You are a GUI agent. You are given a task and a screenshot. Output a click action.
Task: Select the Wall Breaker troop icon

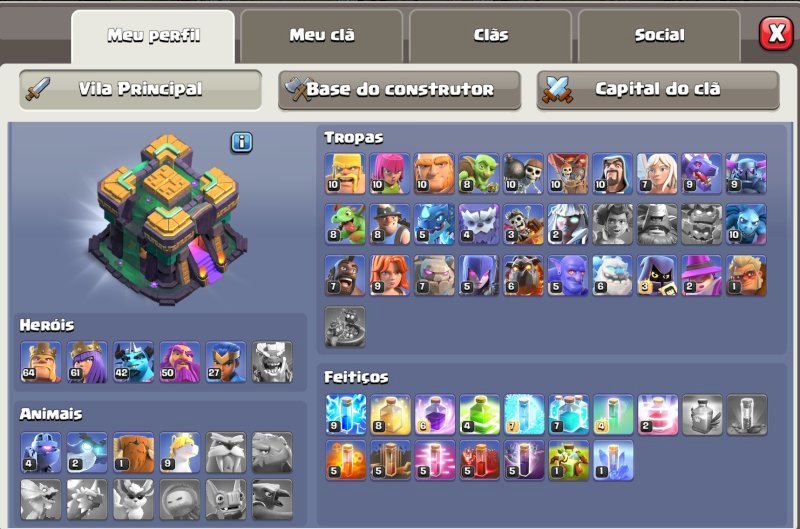523,173
